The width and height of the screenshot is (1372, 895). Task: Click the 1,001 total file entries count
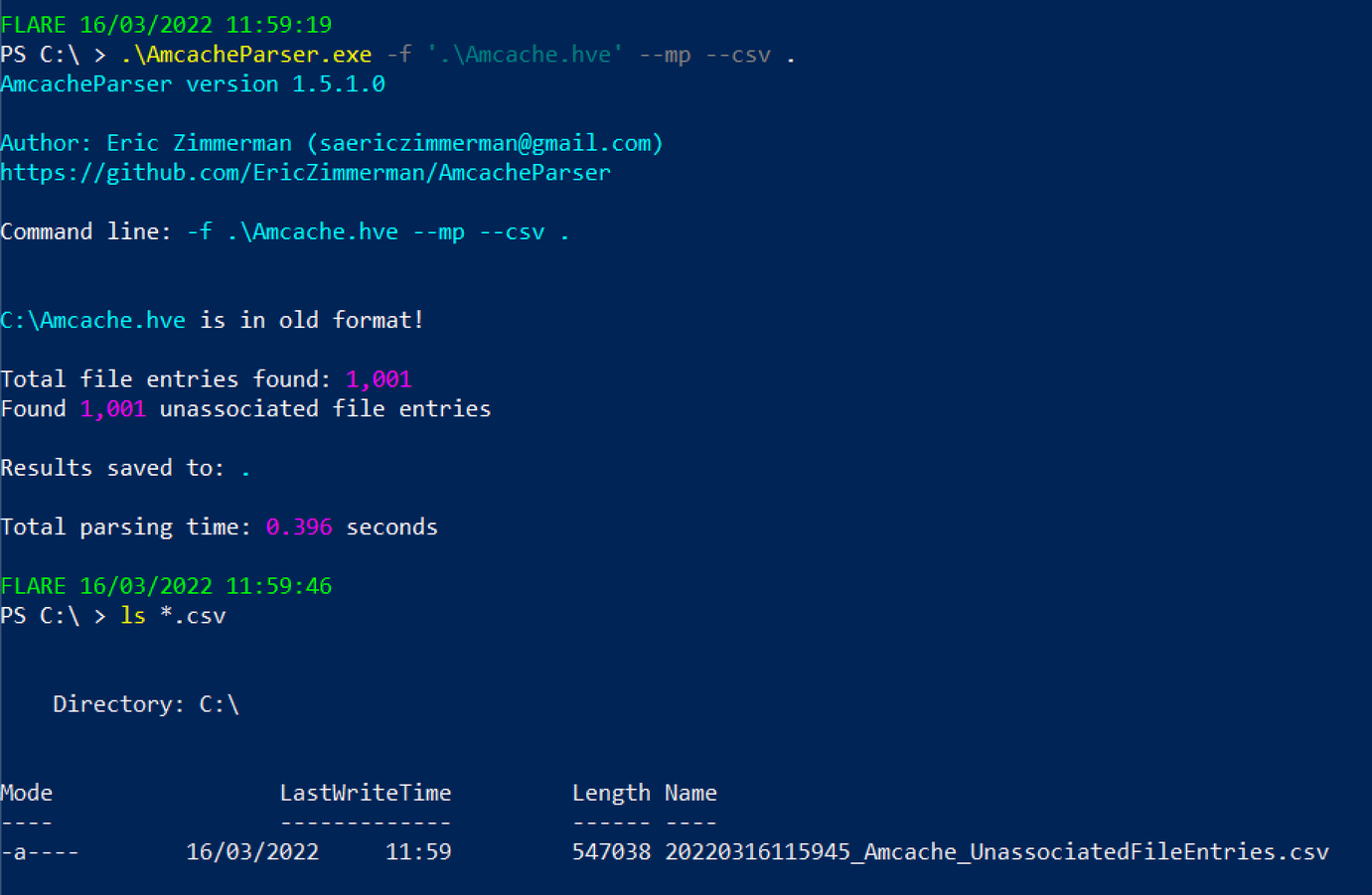[379, 379]
